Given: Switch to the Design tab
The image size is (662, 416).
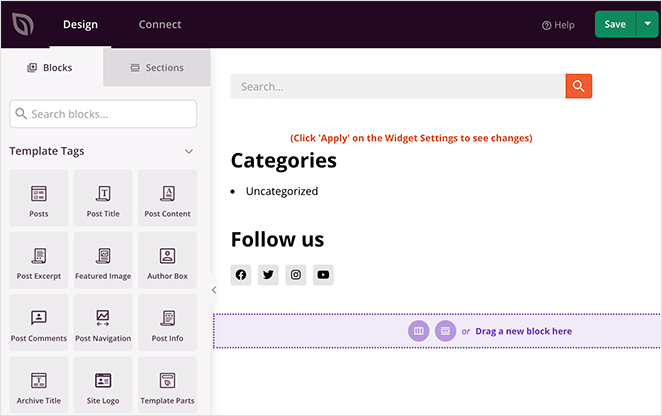Looking at the screenshot, I should [80, 24].
